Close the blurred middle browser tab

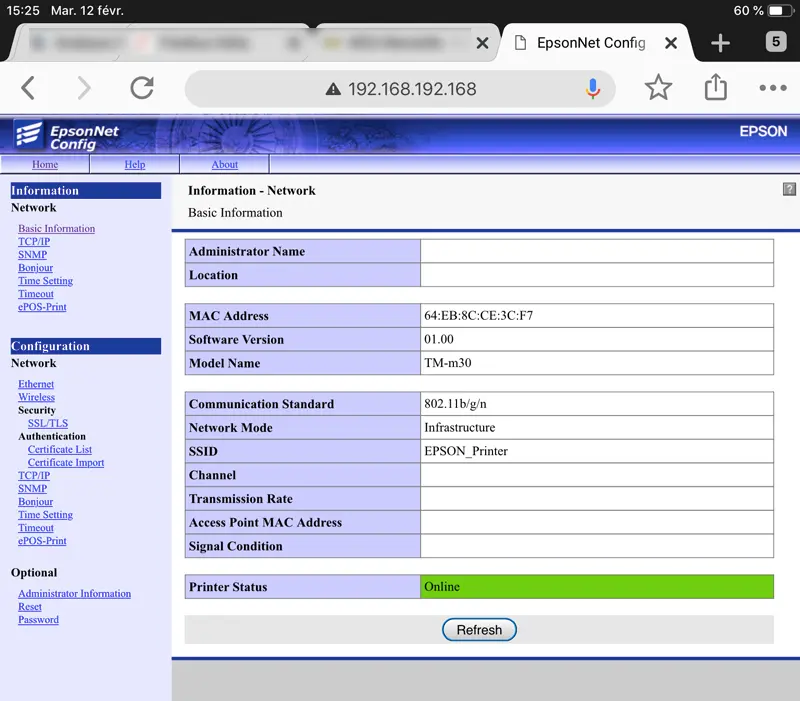tap(482, 43)
